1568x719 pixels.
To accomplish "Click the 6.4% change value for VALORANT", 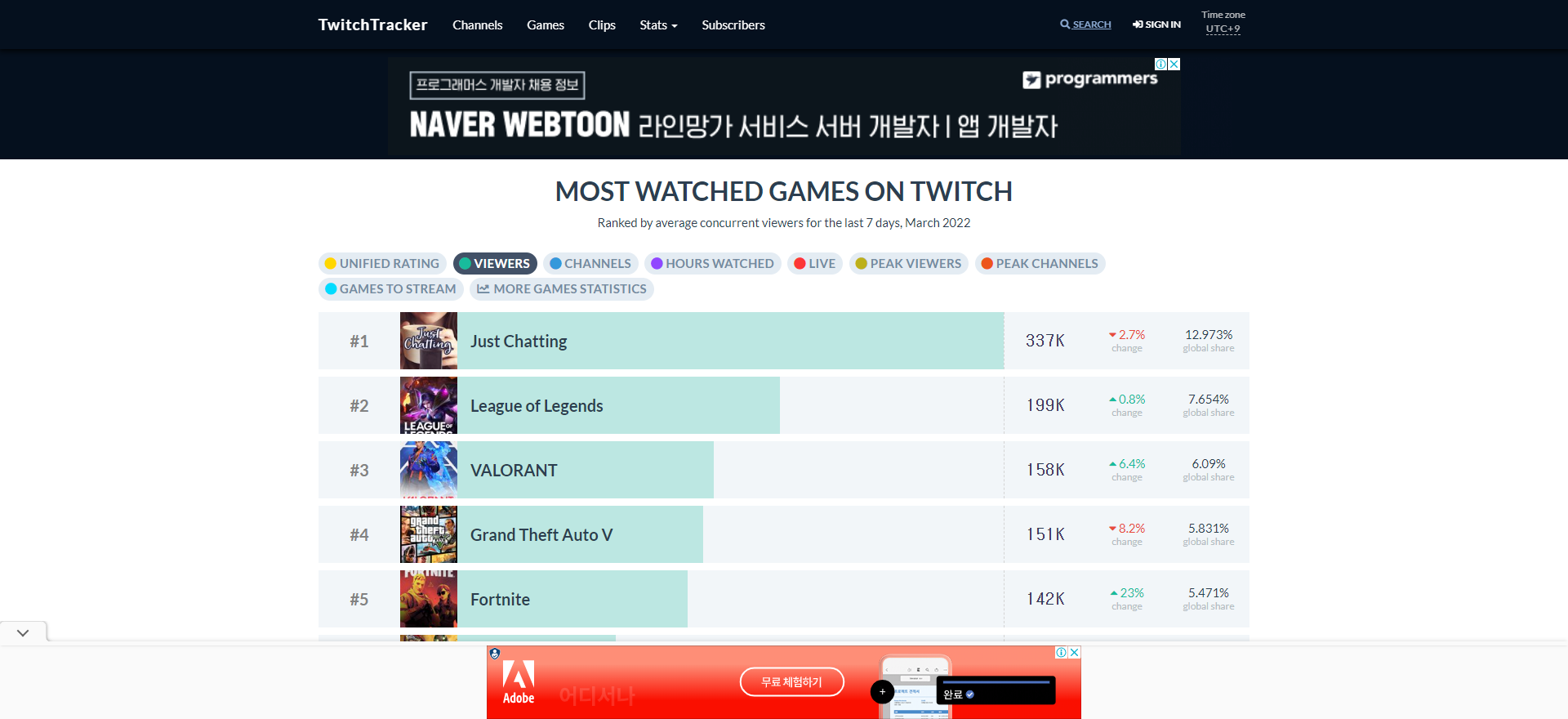I will coord(1127,464).
